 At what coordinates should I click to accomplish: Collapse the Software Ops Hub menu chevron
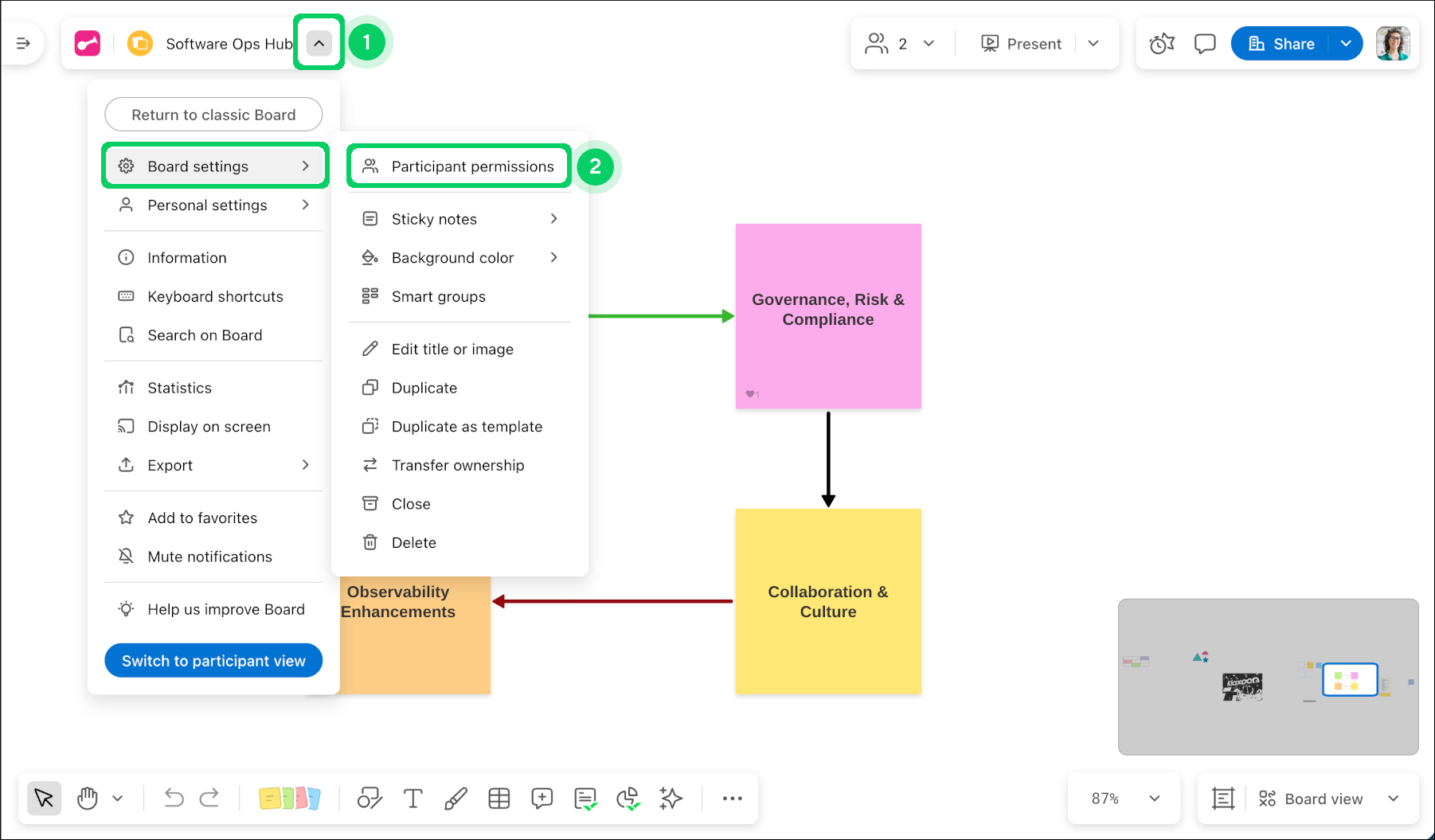(x=319, y=43)
